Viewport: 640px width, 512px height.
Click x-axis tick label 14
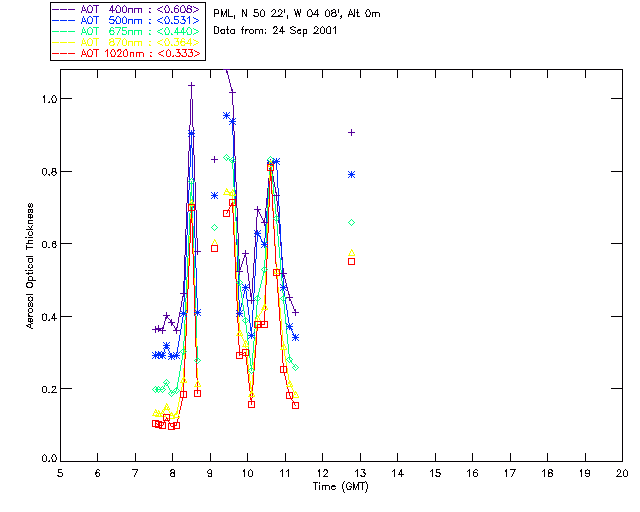coord(398,473)
